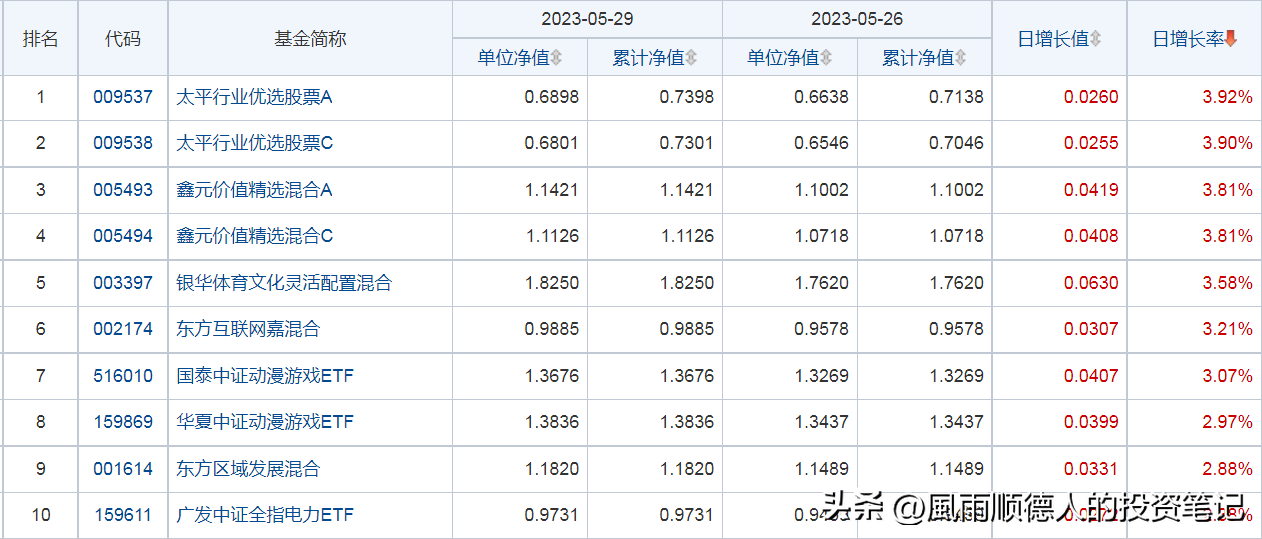The image size is (1262, 539).
Task: Select the 0.6638 unit net value
Action: tap(822, 97)
